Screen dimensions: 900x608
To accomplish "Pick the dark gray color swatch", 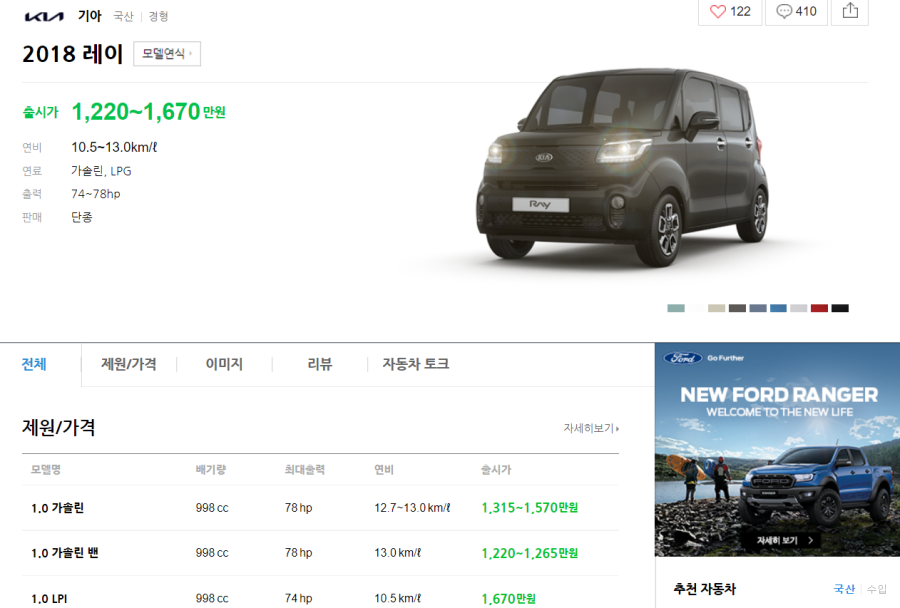I will (x=737, y=308).
